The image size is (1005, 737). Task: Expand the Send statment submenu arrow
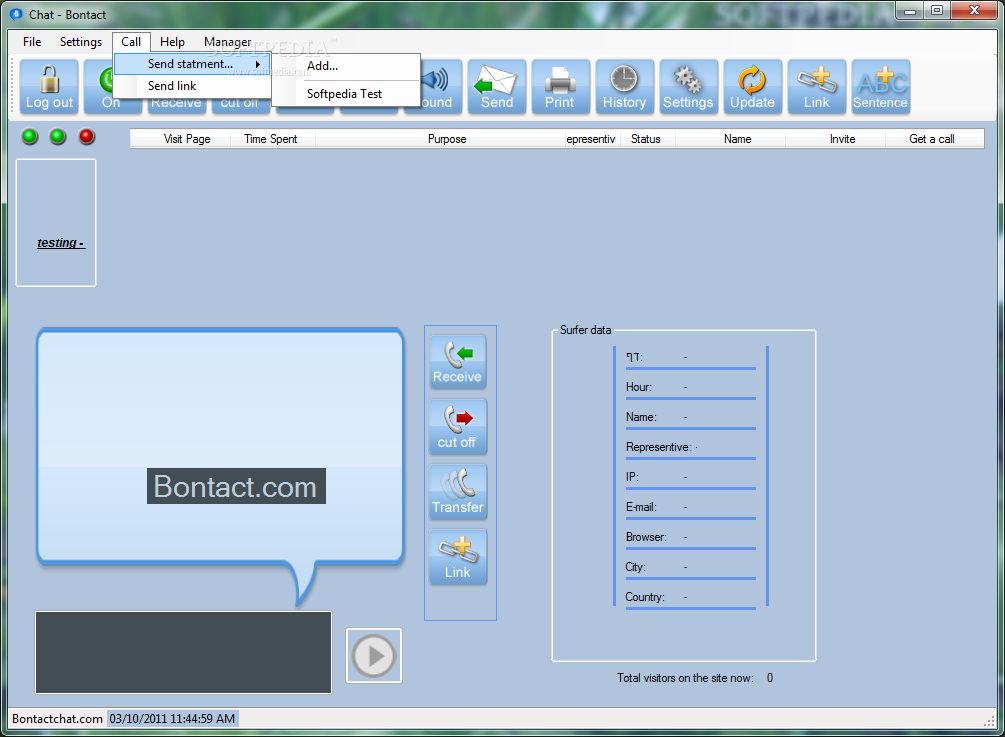coord(258,64)
